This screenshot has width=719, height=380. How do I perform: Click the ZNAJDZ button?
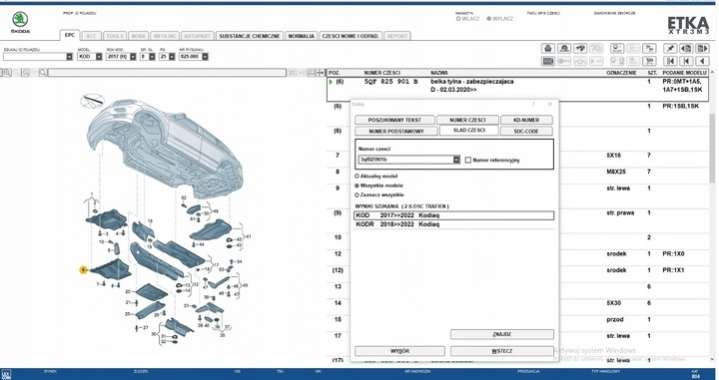click(x=502, y=334)
